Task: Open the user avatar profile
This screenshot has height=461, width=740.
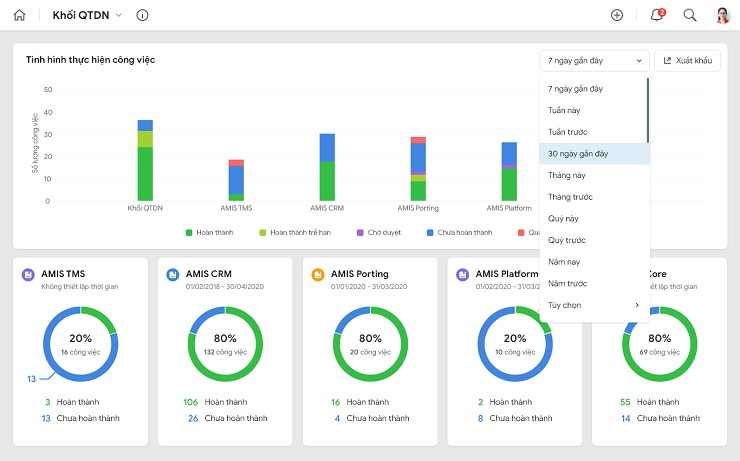Action: [x=723, y=15]
